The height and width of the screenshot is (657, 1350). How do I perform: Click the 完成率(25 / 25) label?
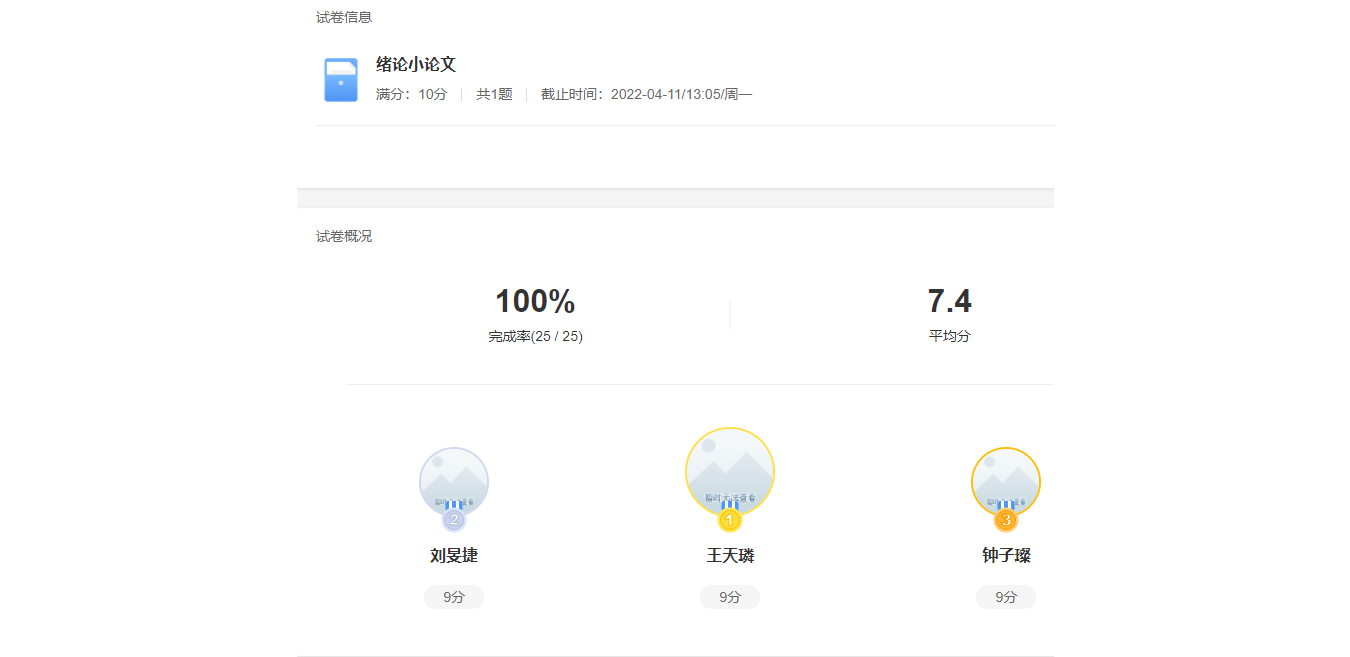(x=535, y=337)
